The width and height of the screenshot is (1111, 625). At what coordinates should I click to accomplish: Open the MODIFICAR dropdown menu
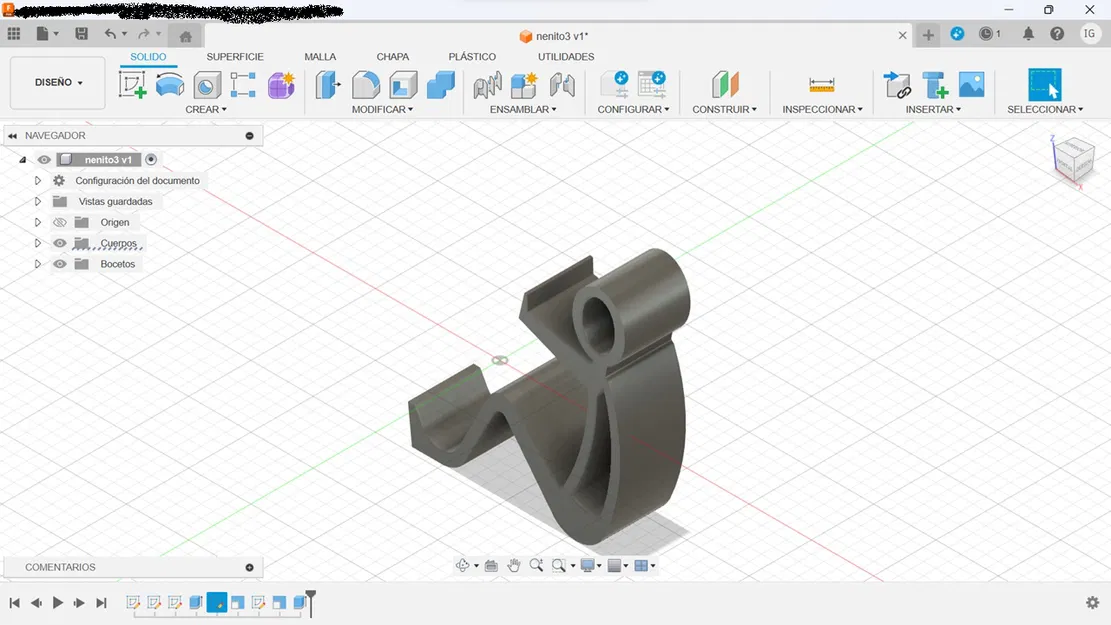click(x=381, y=109)
